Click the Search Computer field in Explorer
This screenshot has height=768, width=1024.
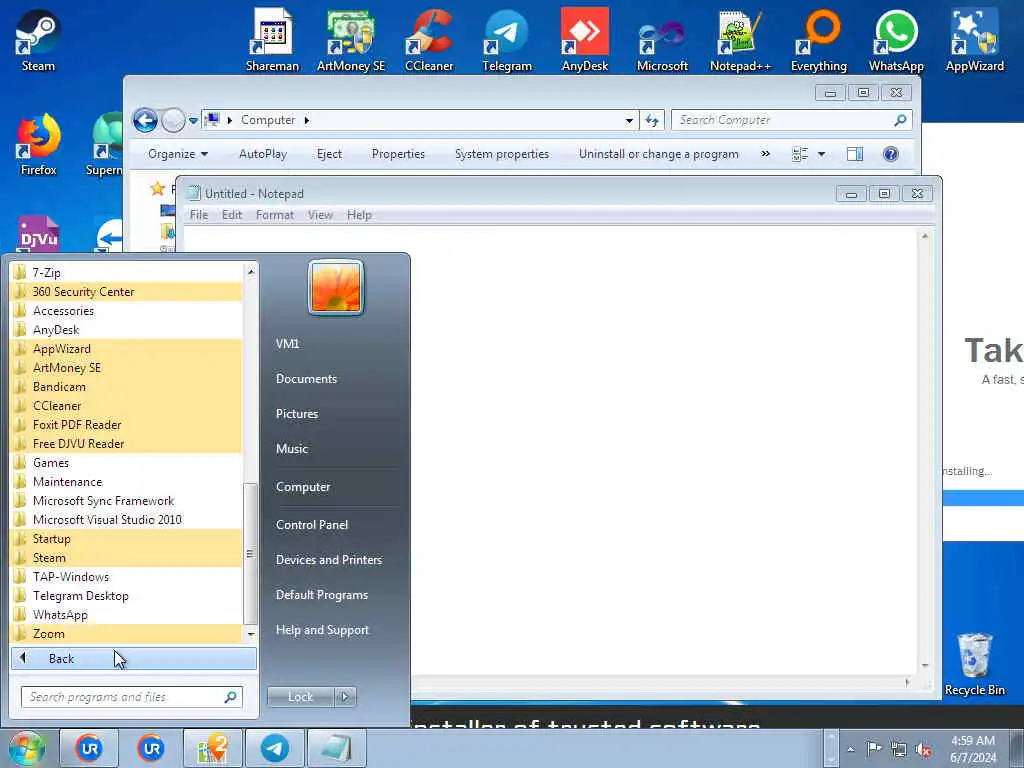point(791,120)
